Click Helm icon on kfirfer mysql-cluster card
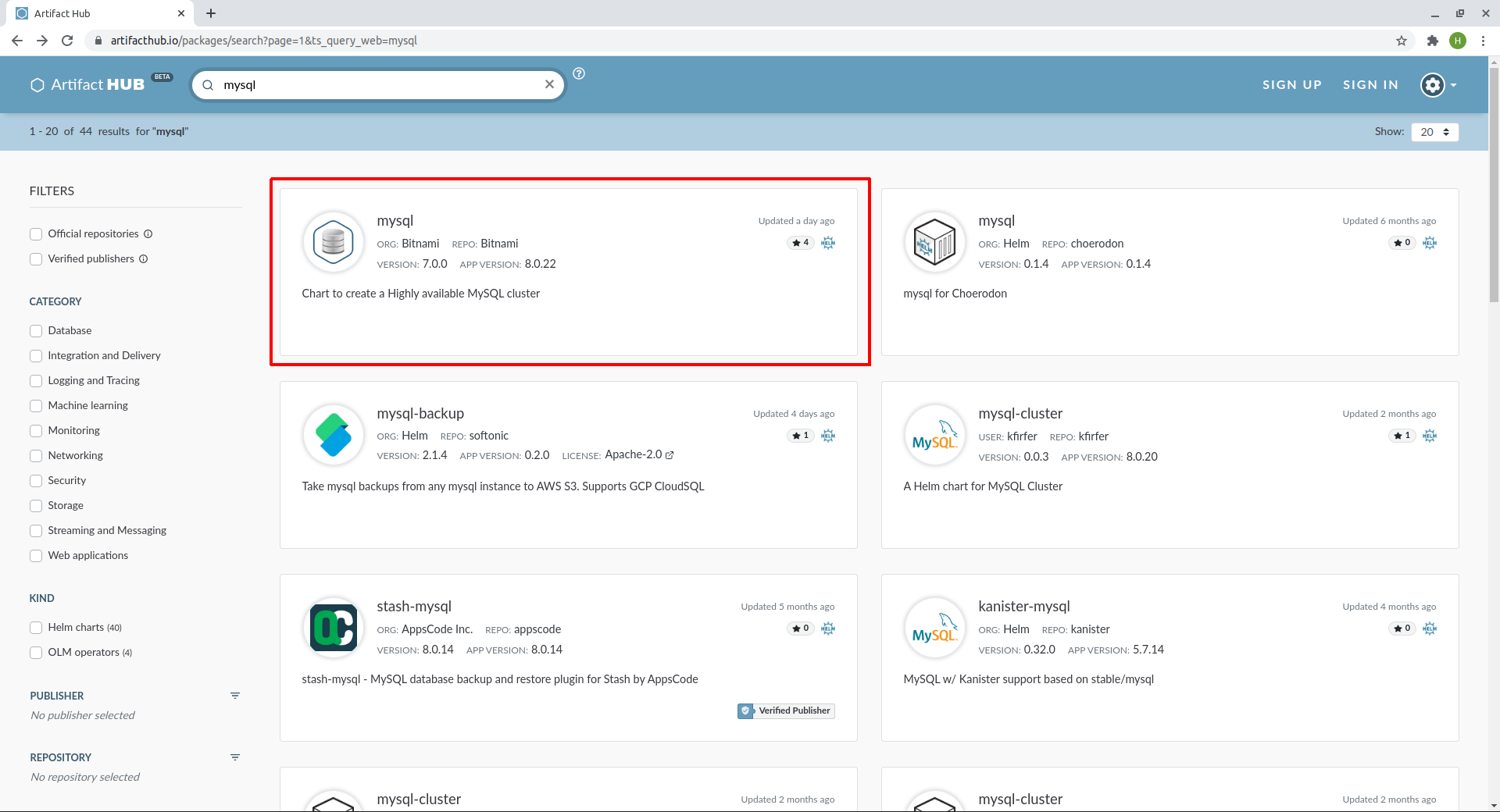1500x812 pixels. pos(1430,436)
